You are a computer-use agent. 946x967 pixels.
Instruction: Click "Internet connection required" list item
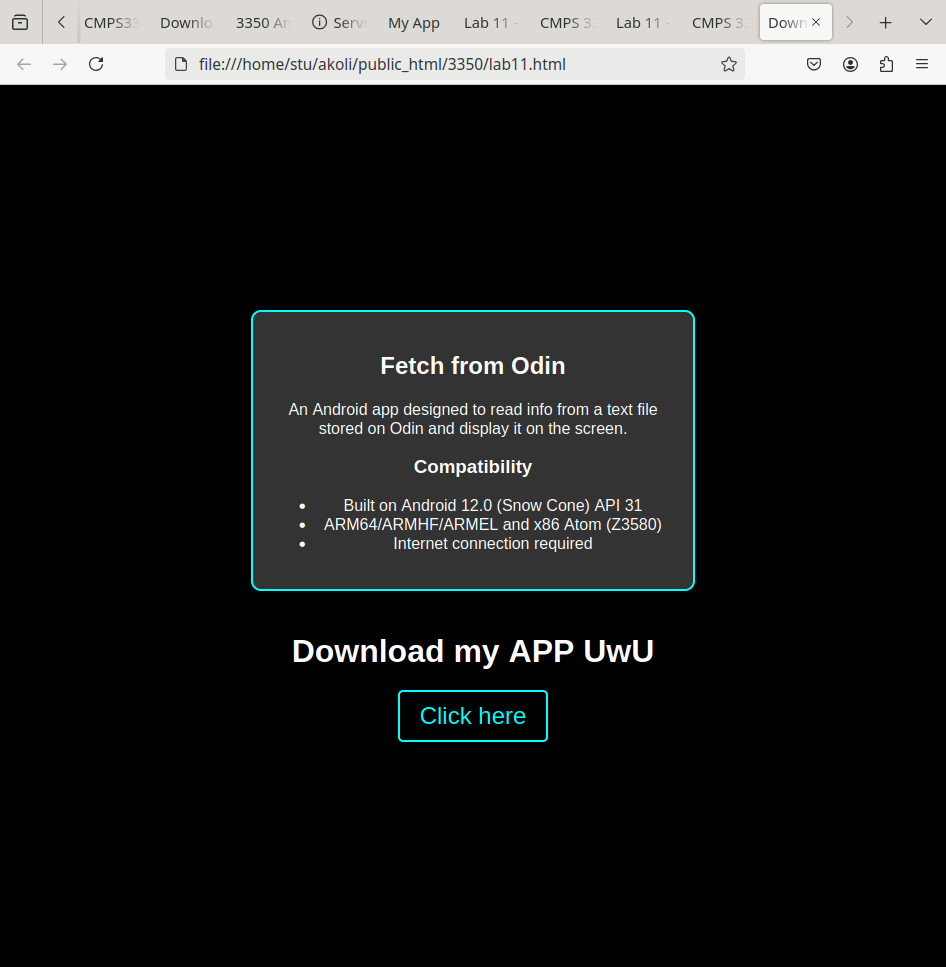point(493,544)
